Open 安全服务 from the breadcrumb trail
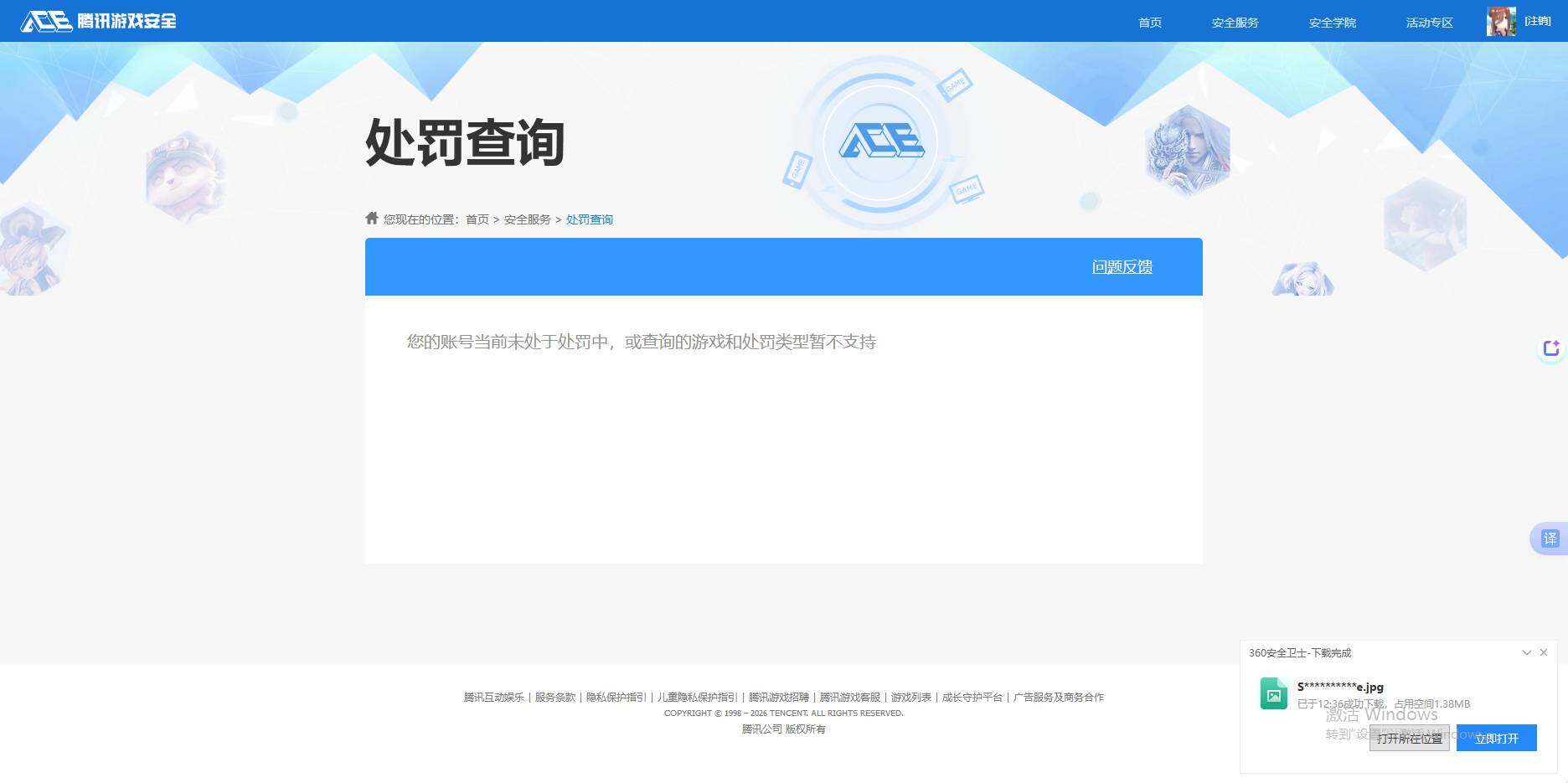The width and height of the screenshot is (1568, 783). pos(526,219)
